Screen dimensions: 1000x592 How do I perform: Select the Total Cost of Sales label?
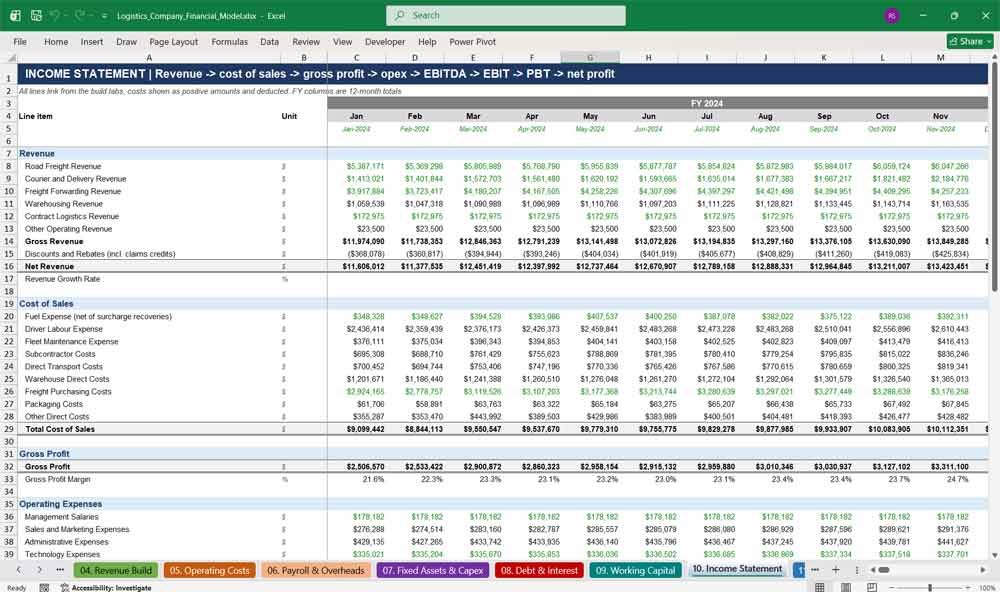click(149, 429)
